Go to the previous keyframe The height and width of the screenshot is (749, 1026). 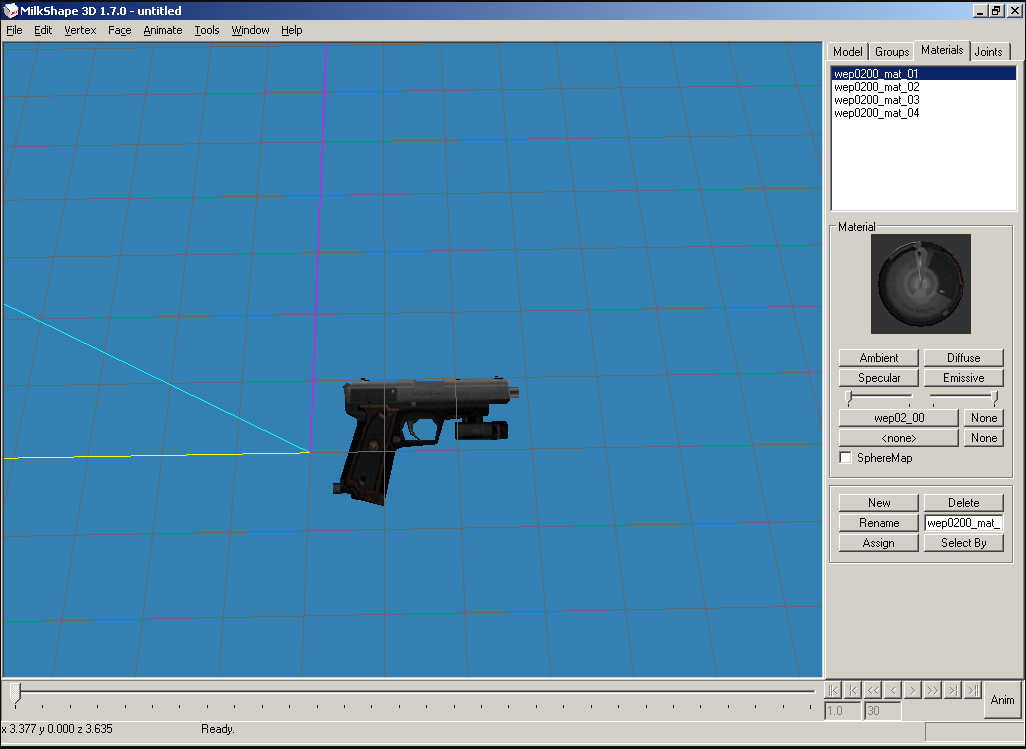click(x=853, y=690)
